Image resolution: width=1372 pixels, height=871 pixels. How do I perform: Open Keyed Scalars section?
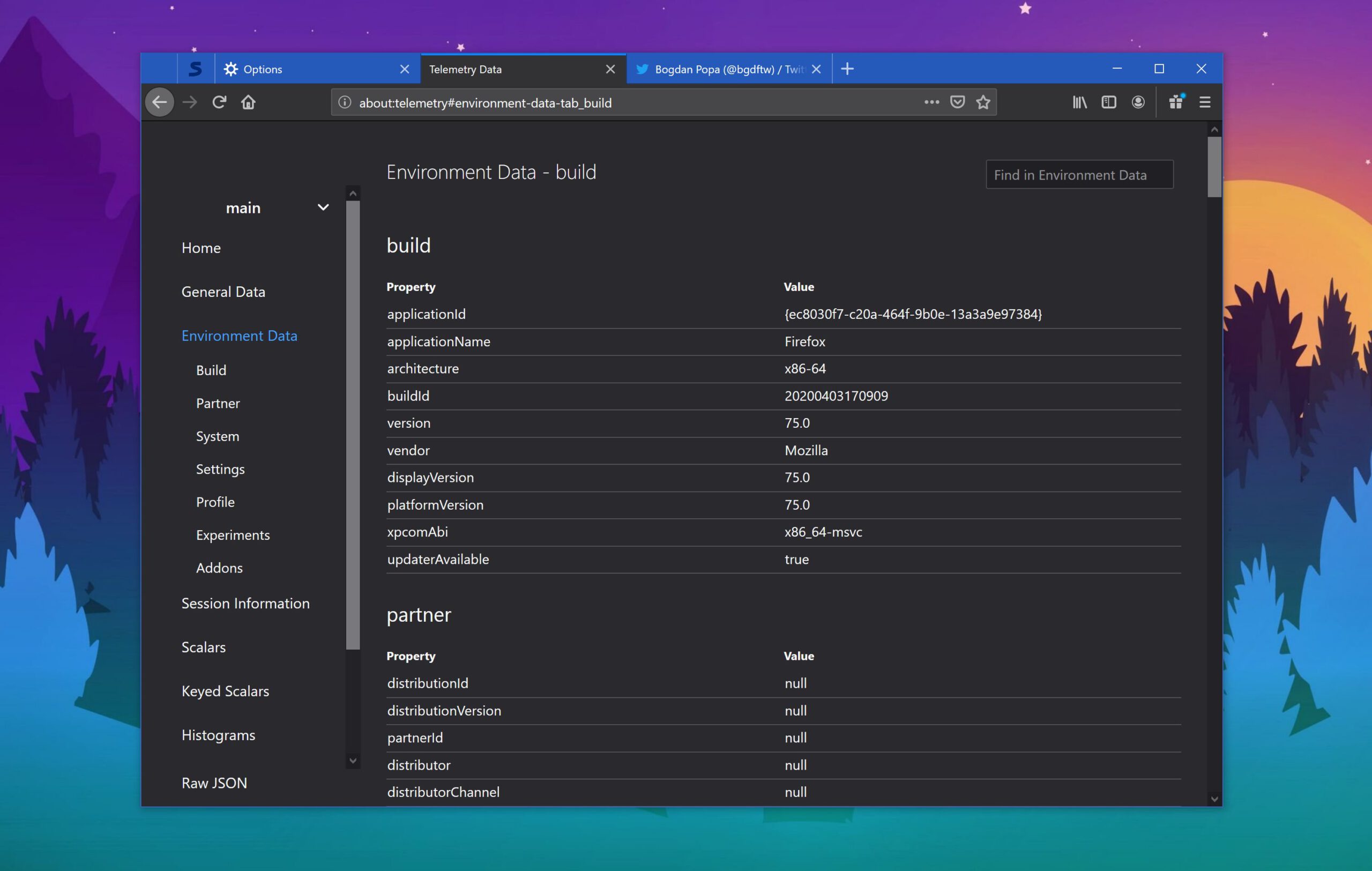click(225, 691)
